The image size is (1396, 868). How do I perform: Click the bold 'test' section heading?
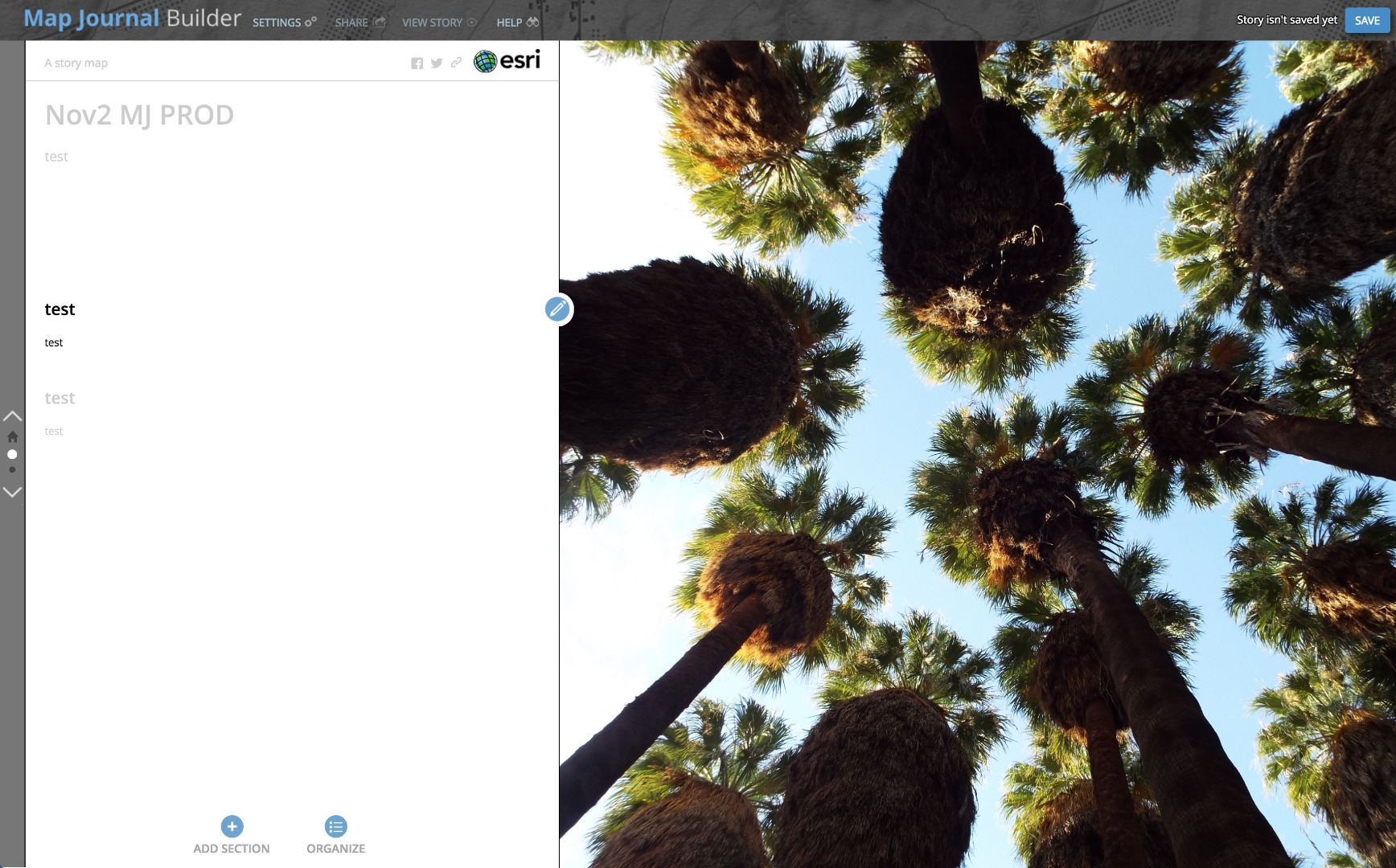pos(60,309)
